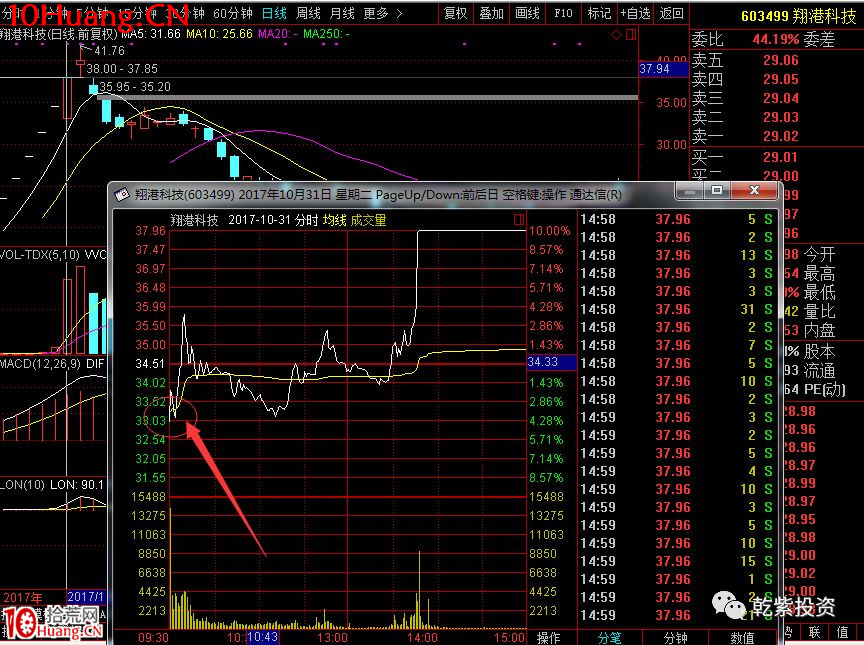The height and width of the screenshot is (645, 864).
Task: Click the 量比 label
Action: 819,311
